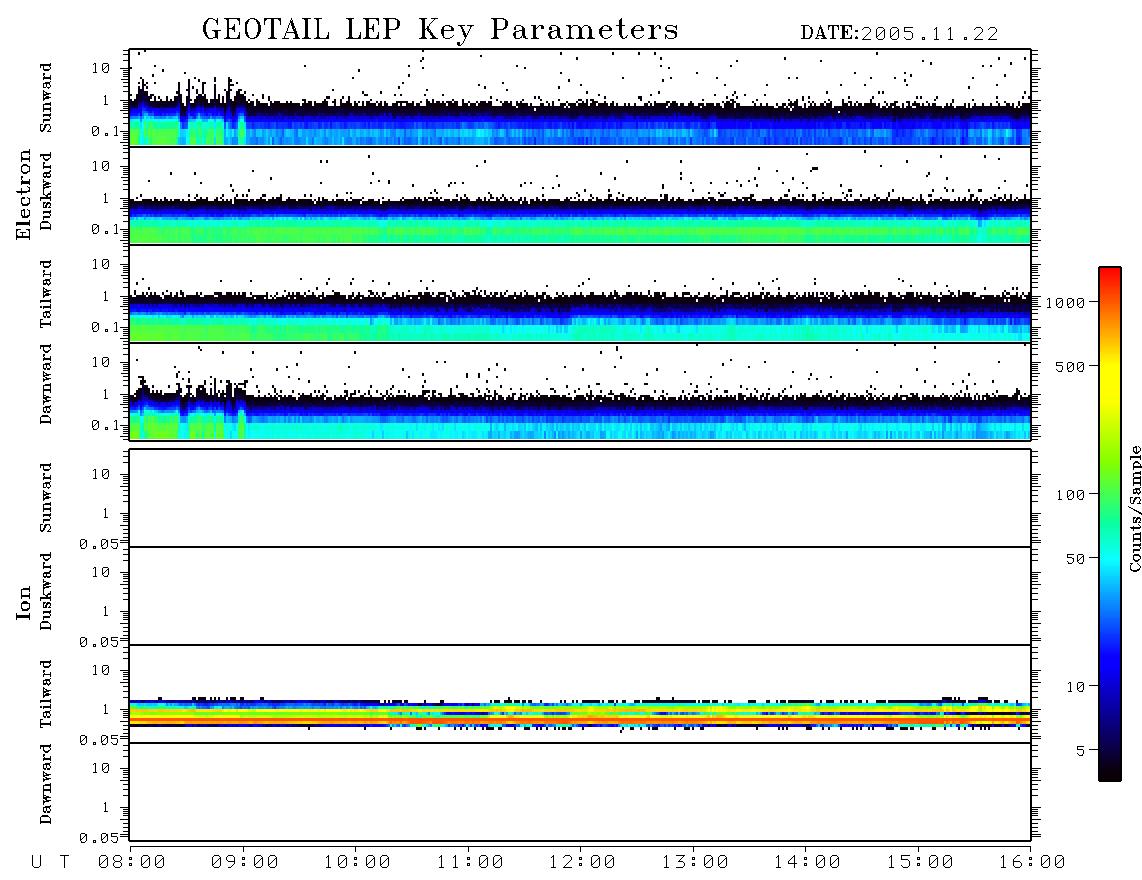Click the Counts/Sample colorbar title

pos(1134,508)
